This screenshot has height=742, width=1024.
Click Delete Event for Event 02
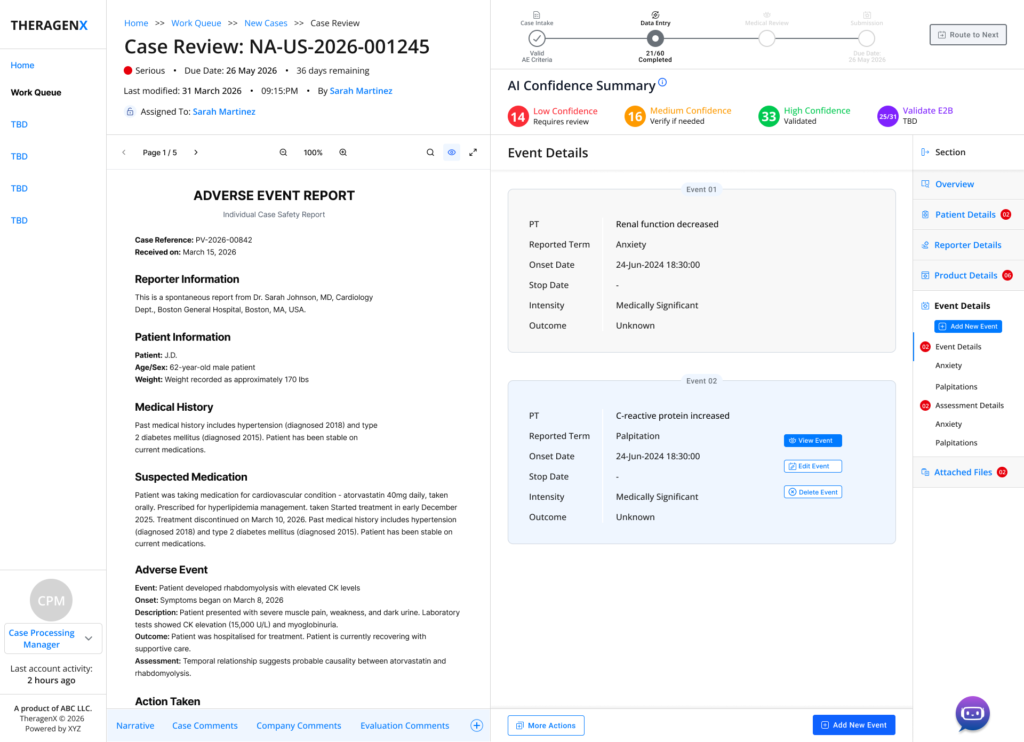812,492
